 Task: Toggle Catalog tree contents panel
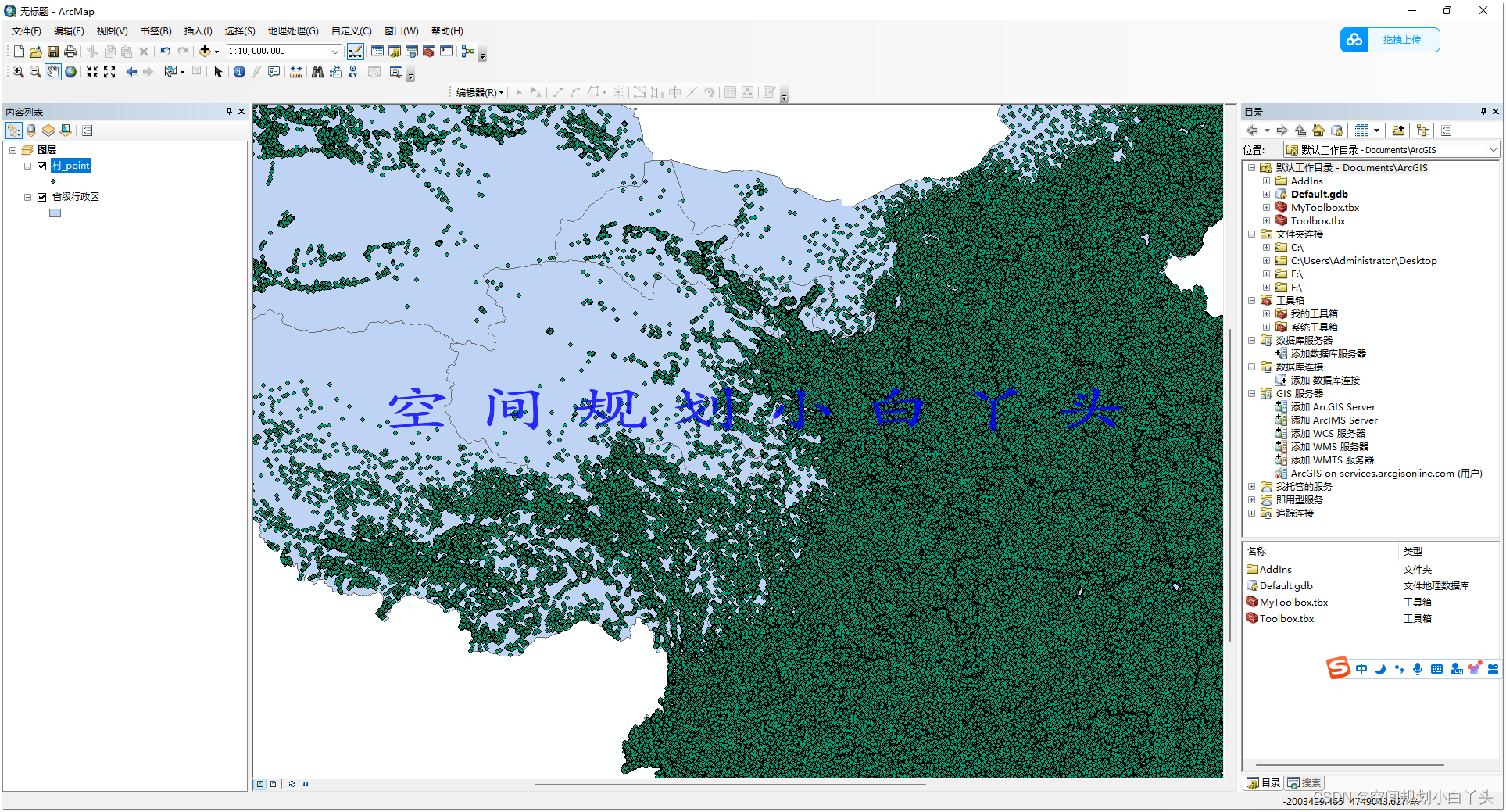[1422, 131]
